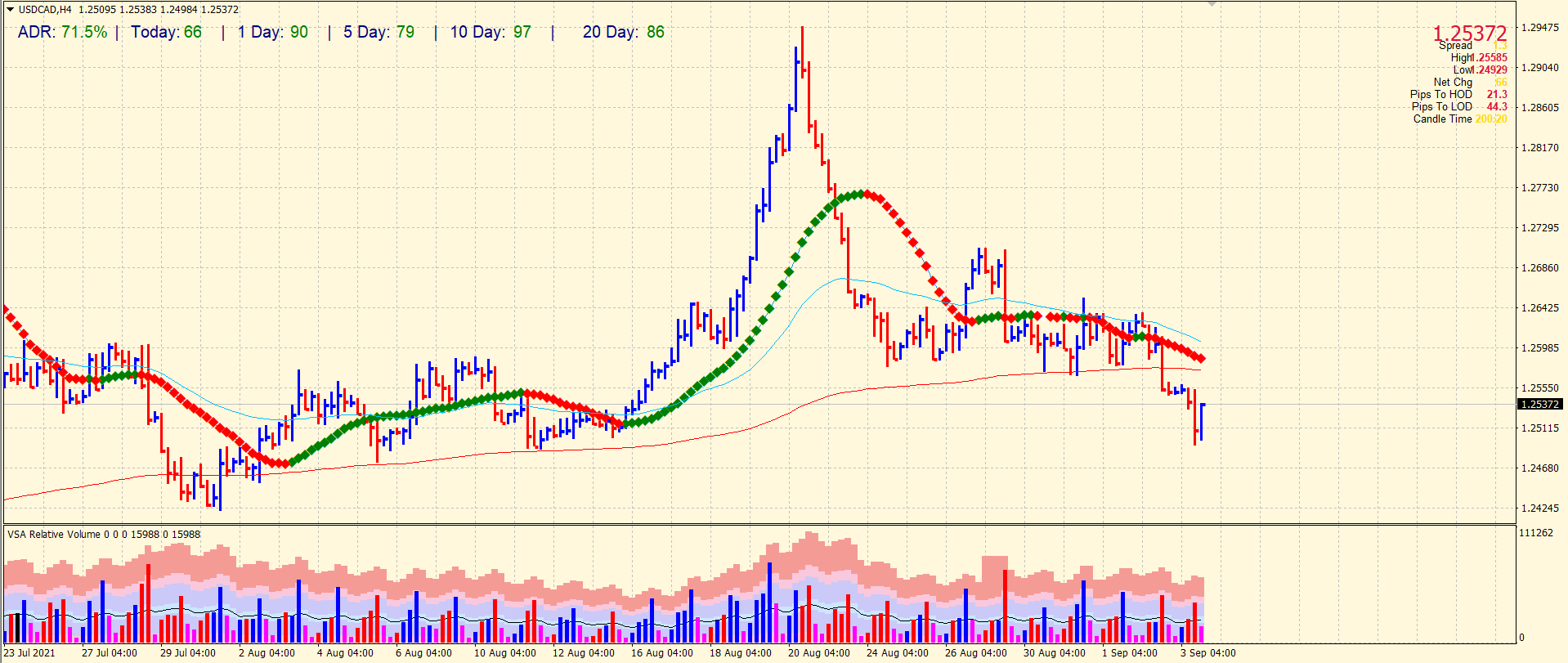This screenshot has height=663, width=1568.
Task: Click the 18 Aug 04:00 time label
Action: [741, 653]
